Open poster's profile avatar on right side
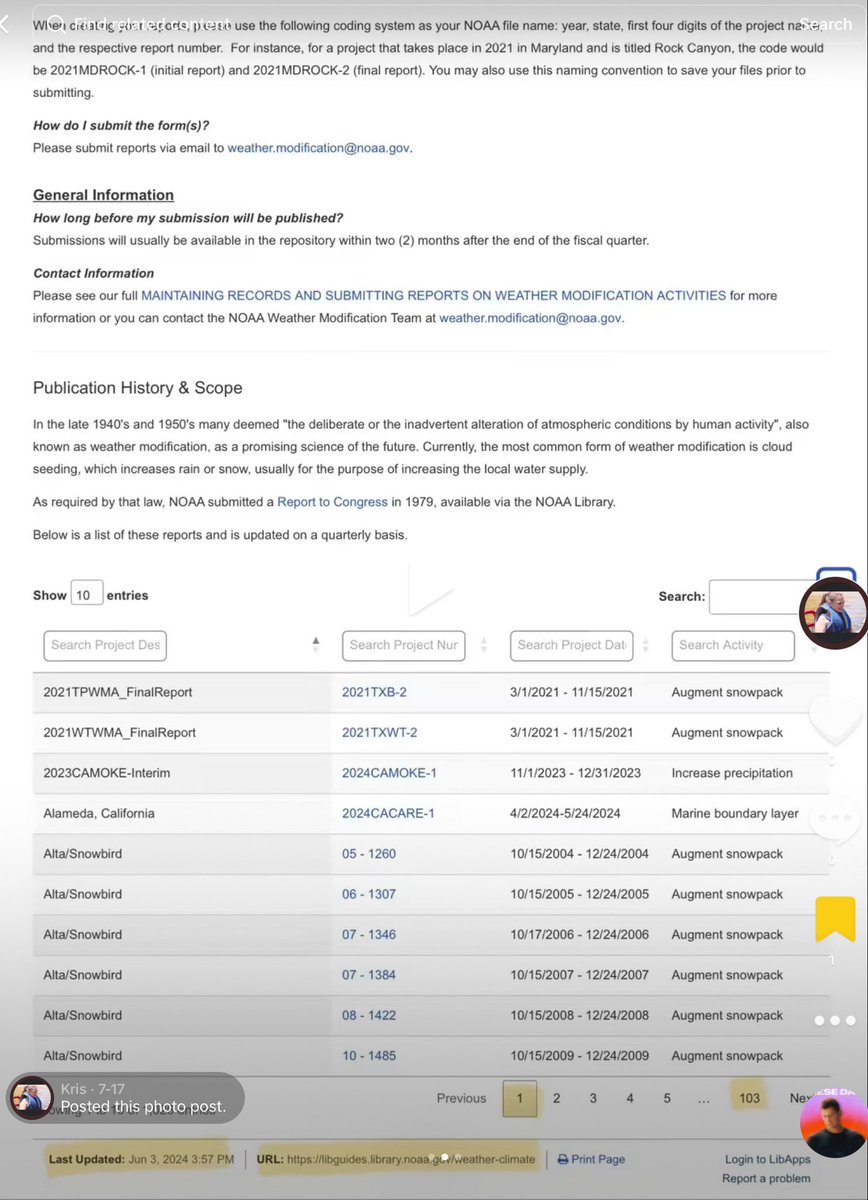Viewport: 868px width, 1200px height. point(832,613)
